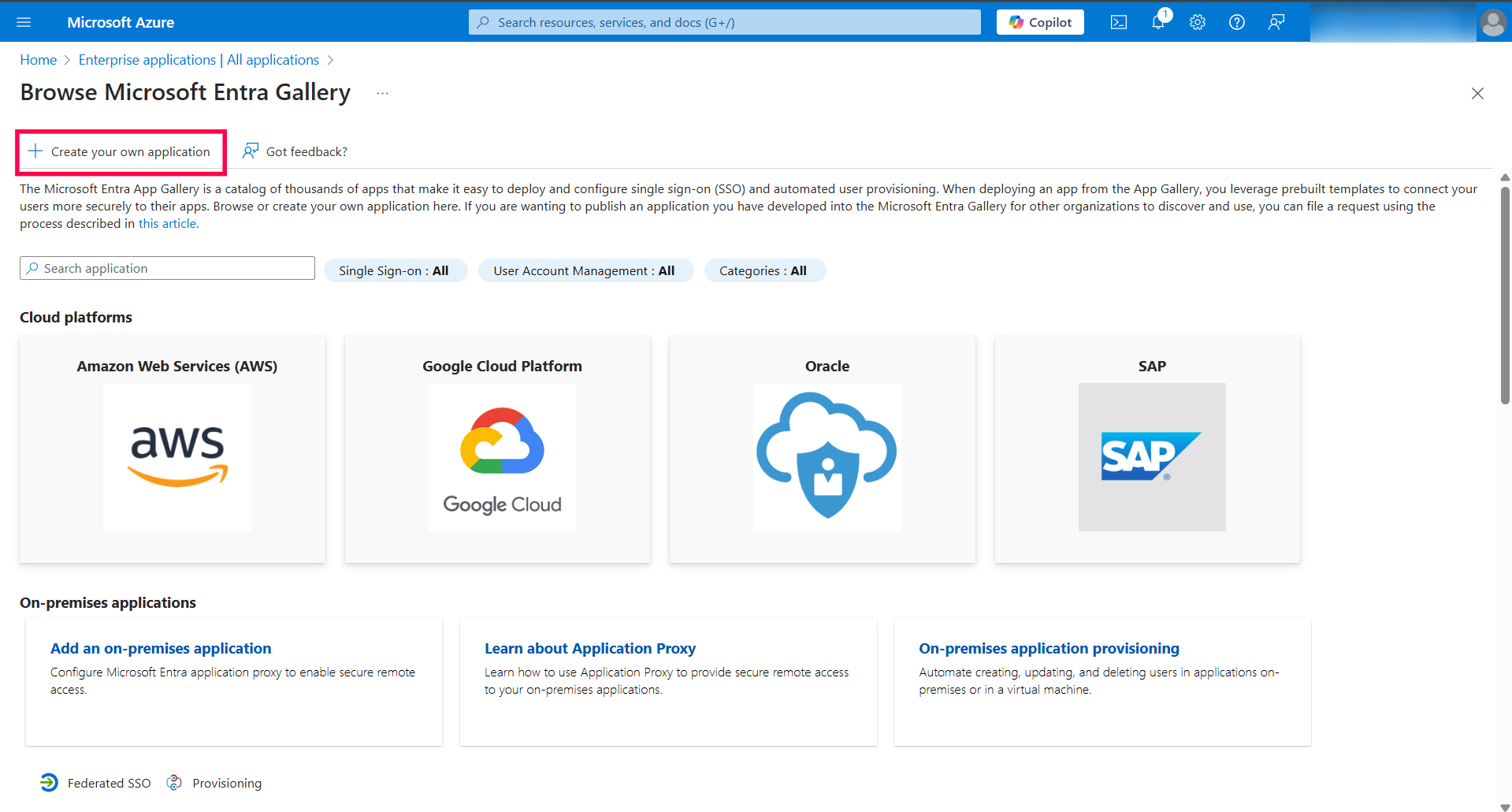Expand the User Account Management filter
1512x812 pixels.
pos(585,270)
